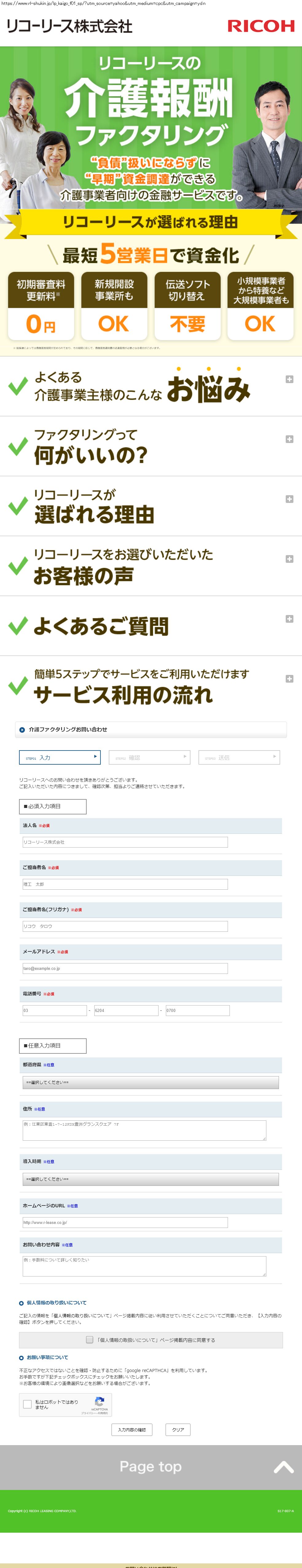Screen dimensions: 302x1568
Task: Click plus icon beside お悩み section
Action: 289,379
